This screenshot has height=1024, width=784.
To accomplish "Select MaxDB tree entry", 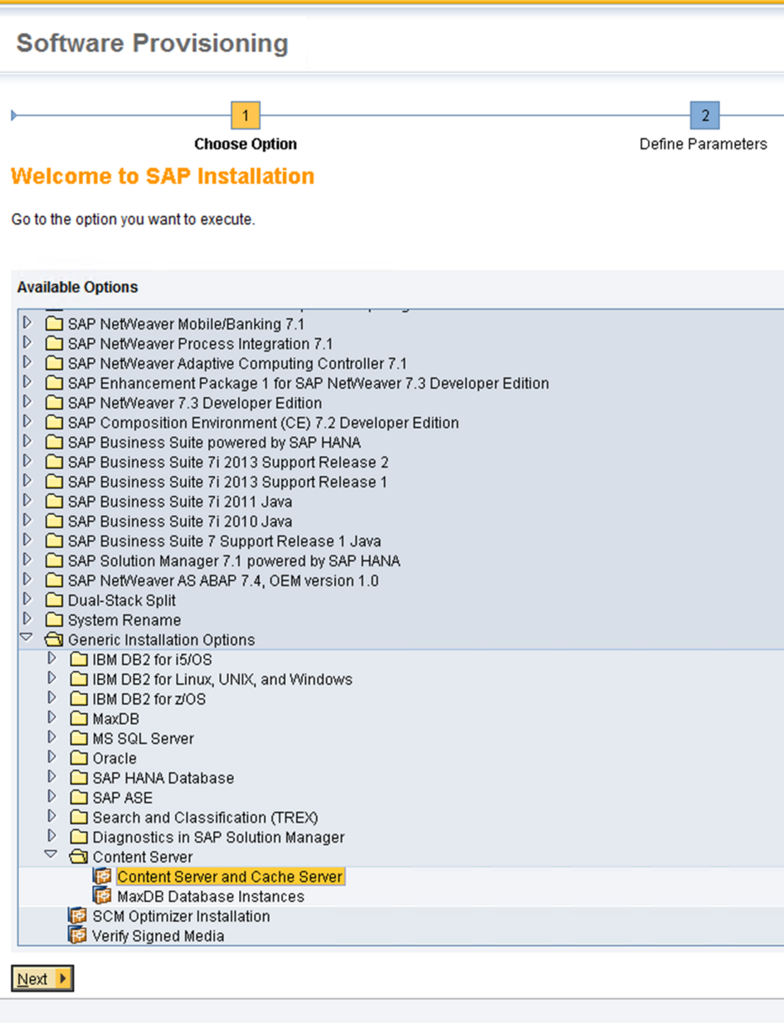I will (x=116, y=718).
